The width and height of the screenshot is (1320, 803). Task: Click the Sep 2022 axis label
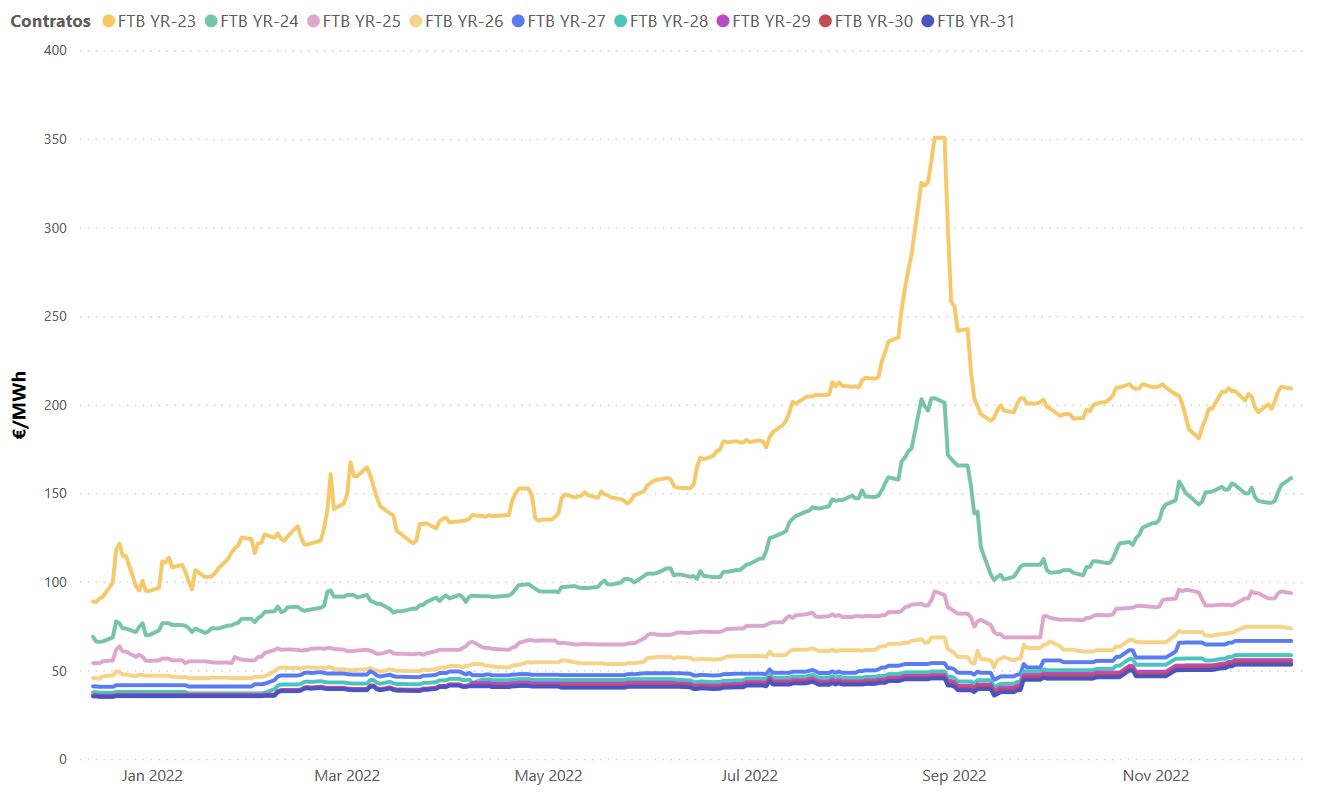point(954,775)
